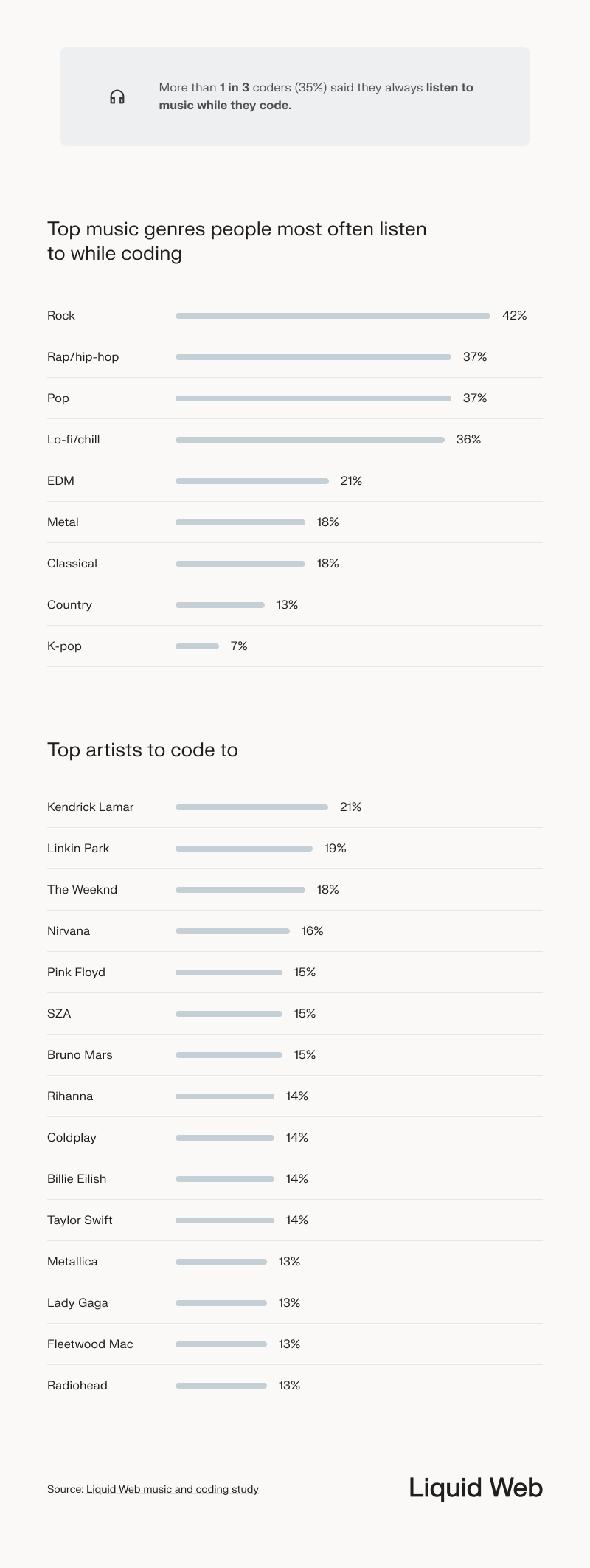Select The Weeknd artist label
This screenshot has height=1568, width=590.
point(82,890)
